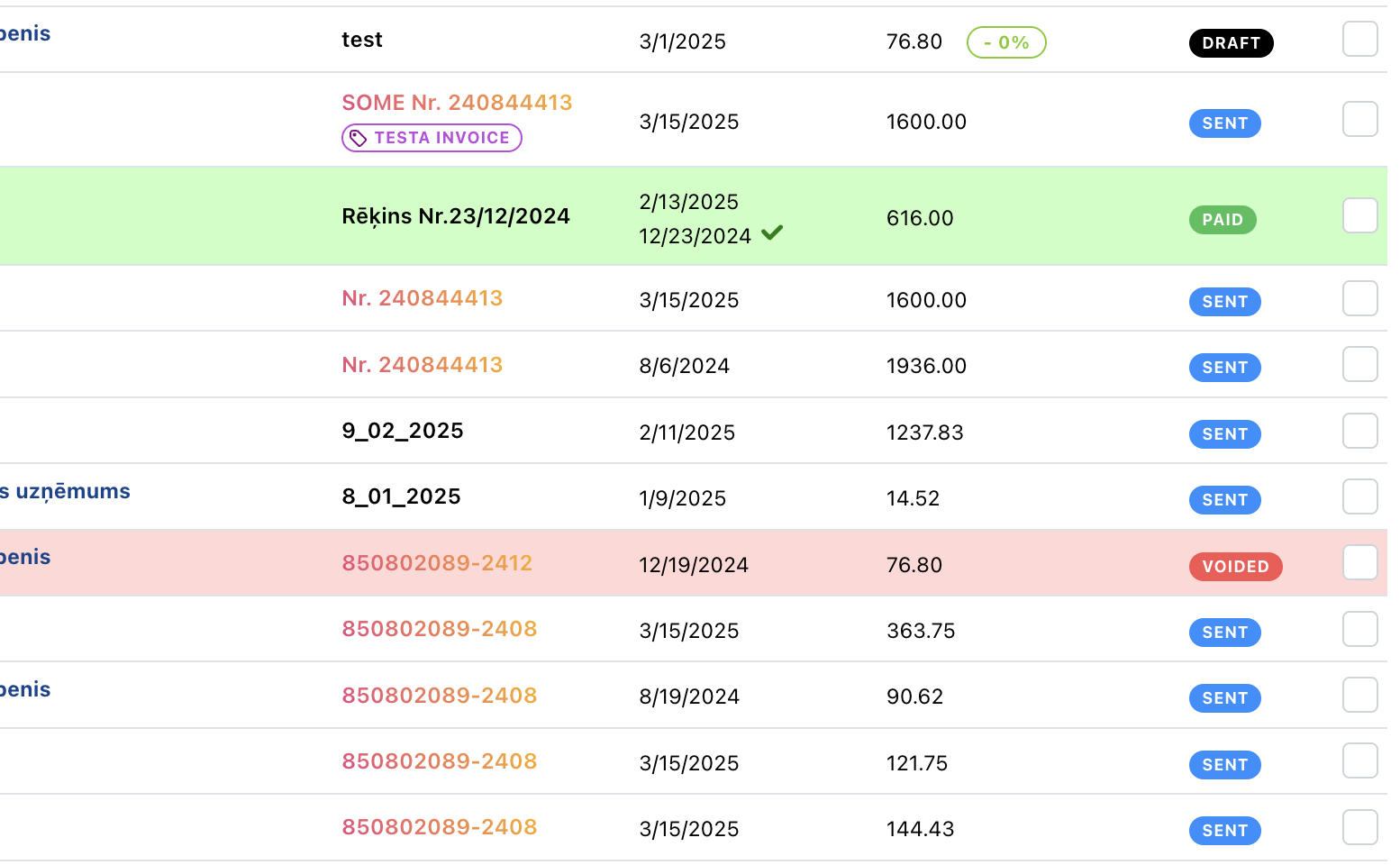Click the amount 616.00
This screenshot has height=865, width=1400.
920,218
